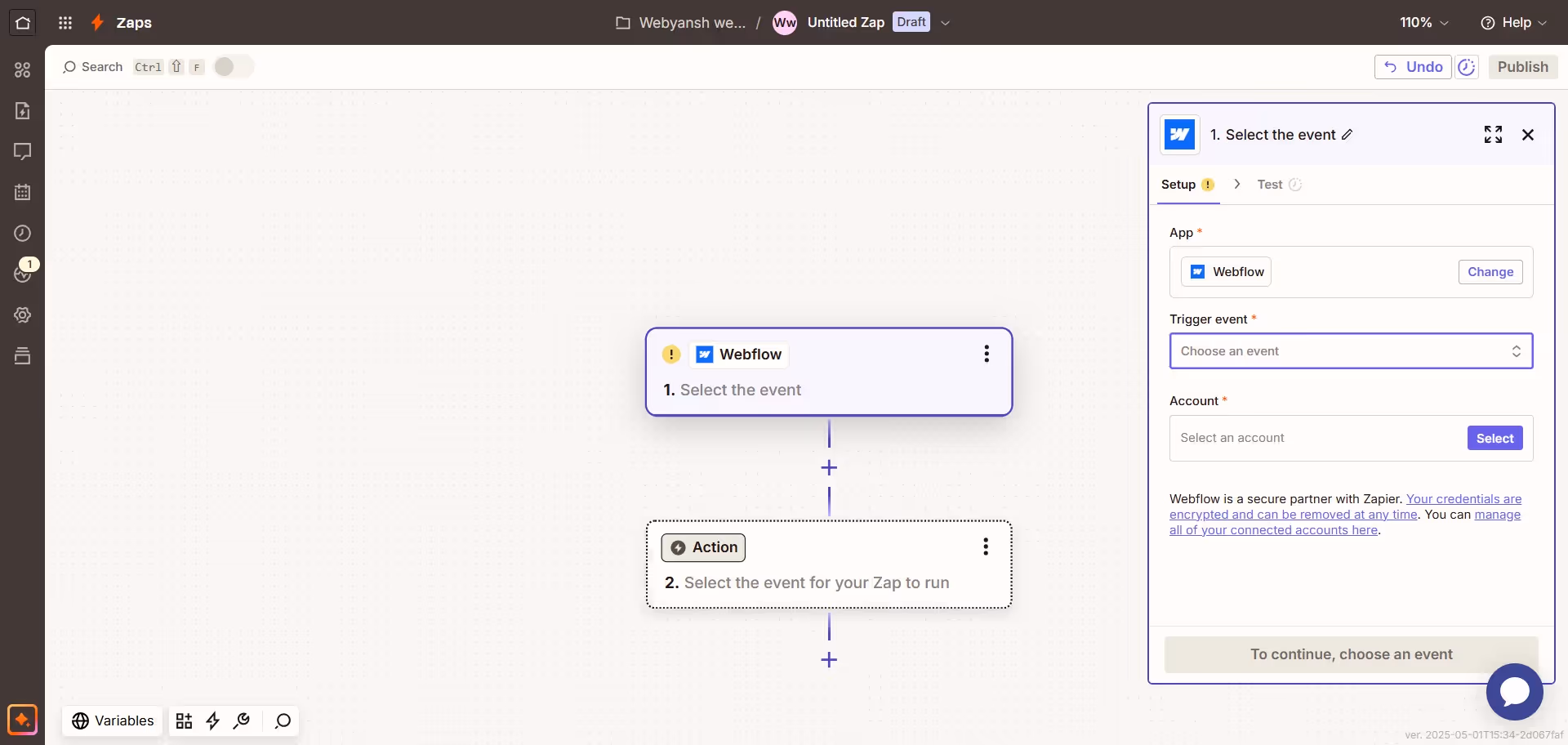Image resolution: width=1568 pixels, height=745 pixels.
Task: Click the add components grid icon
Action: click(x=185, y=720)
